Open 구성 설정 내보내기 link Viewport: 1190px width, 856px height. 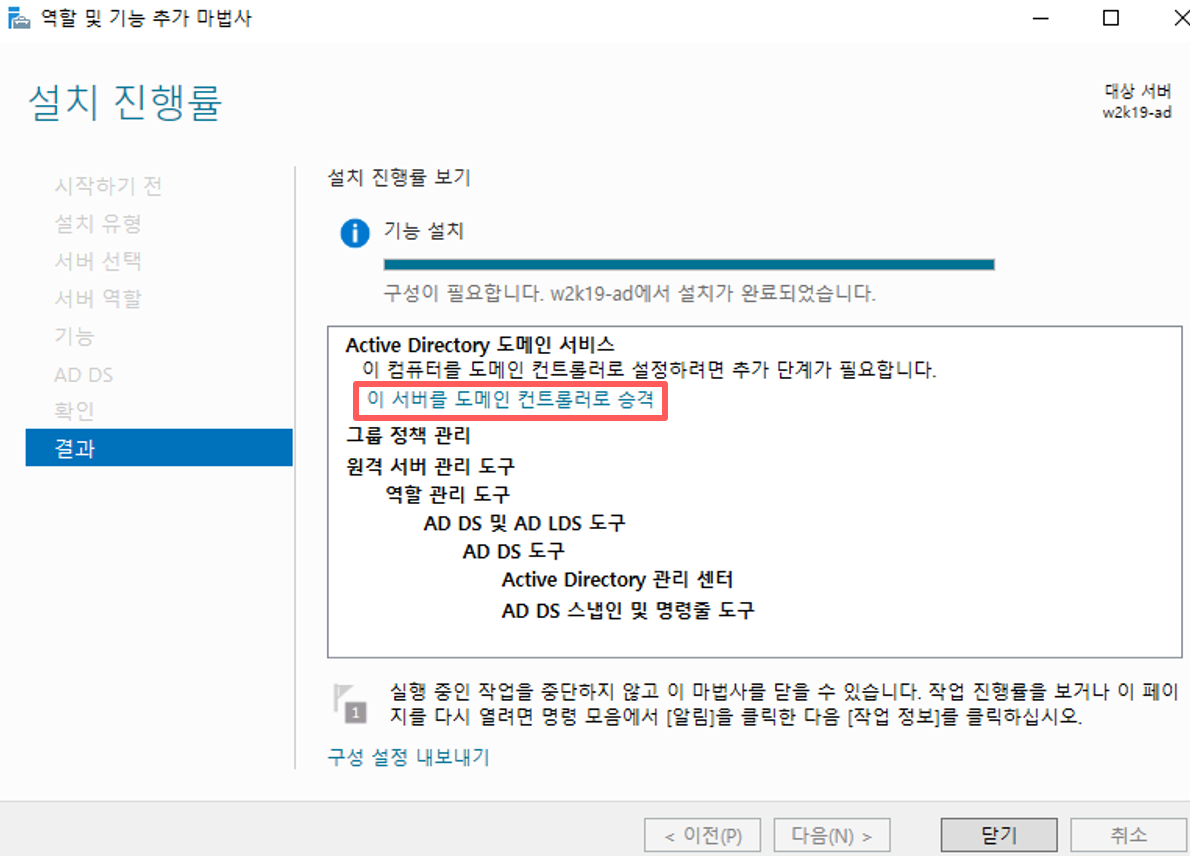point(408,757)
